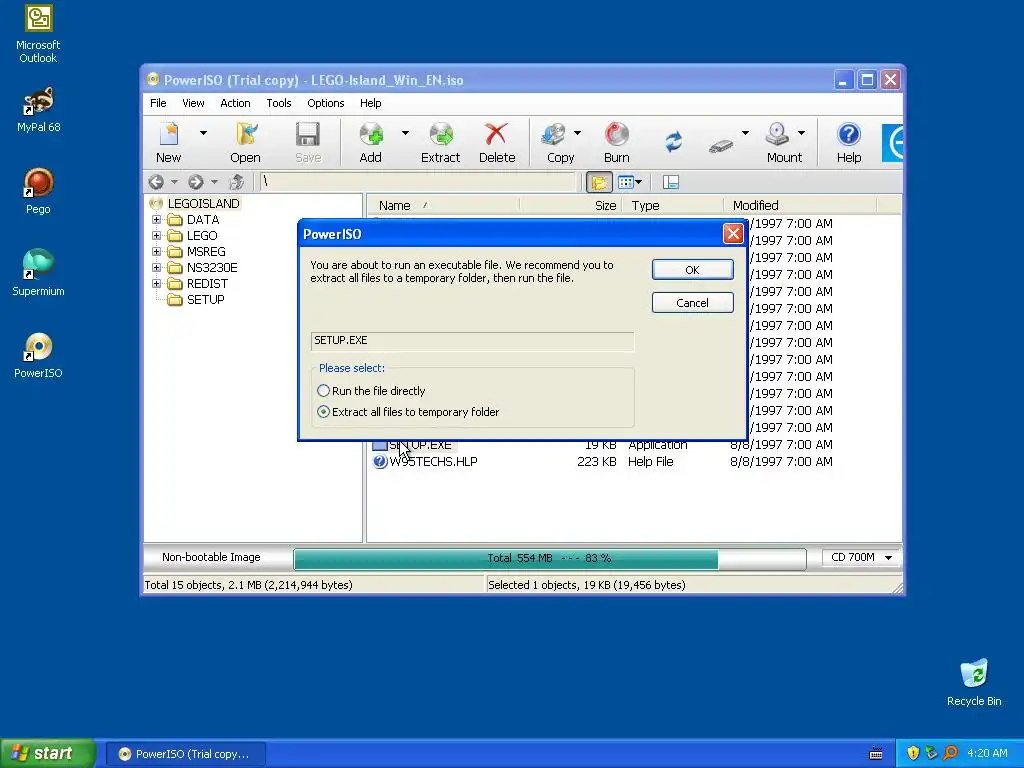Sort file list by Modified column

point(800,205)
